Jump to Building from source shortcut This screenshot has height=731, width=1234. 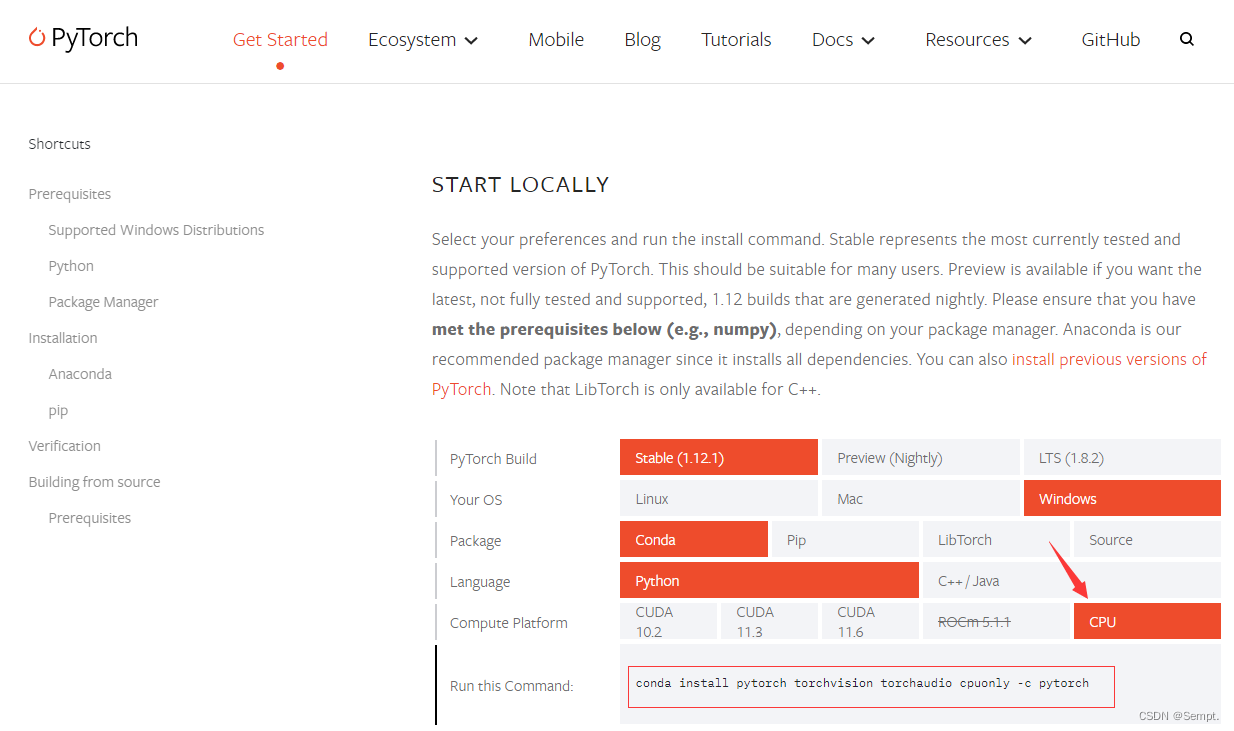[94, 482]
